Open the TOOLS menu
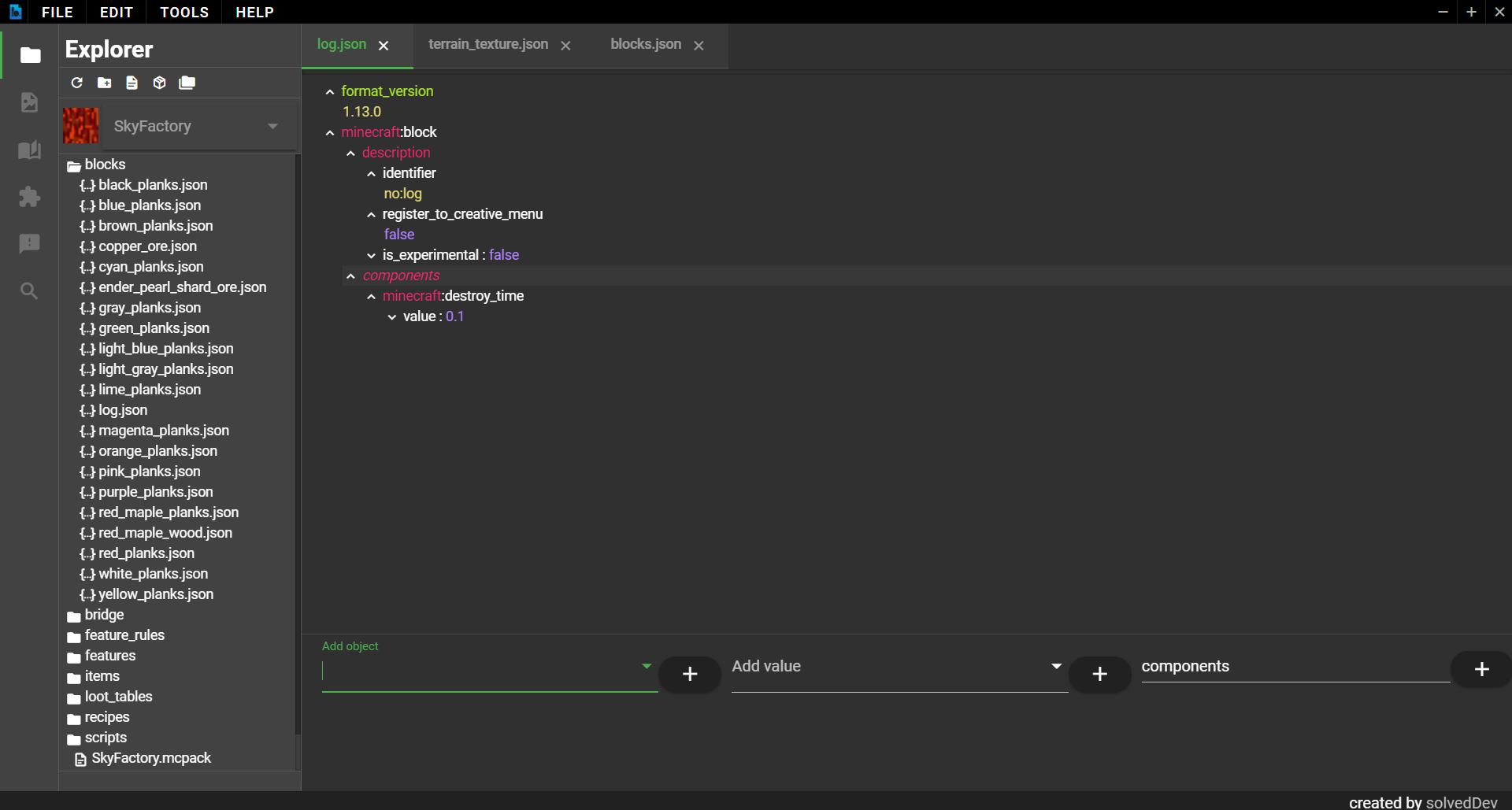This screenshot has height=810, width=1512. pyautogui.click(x=183, y=12)
